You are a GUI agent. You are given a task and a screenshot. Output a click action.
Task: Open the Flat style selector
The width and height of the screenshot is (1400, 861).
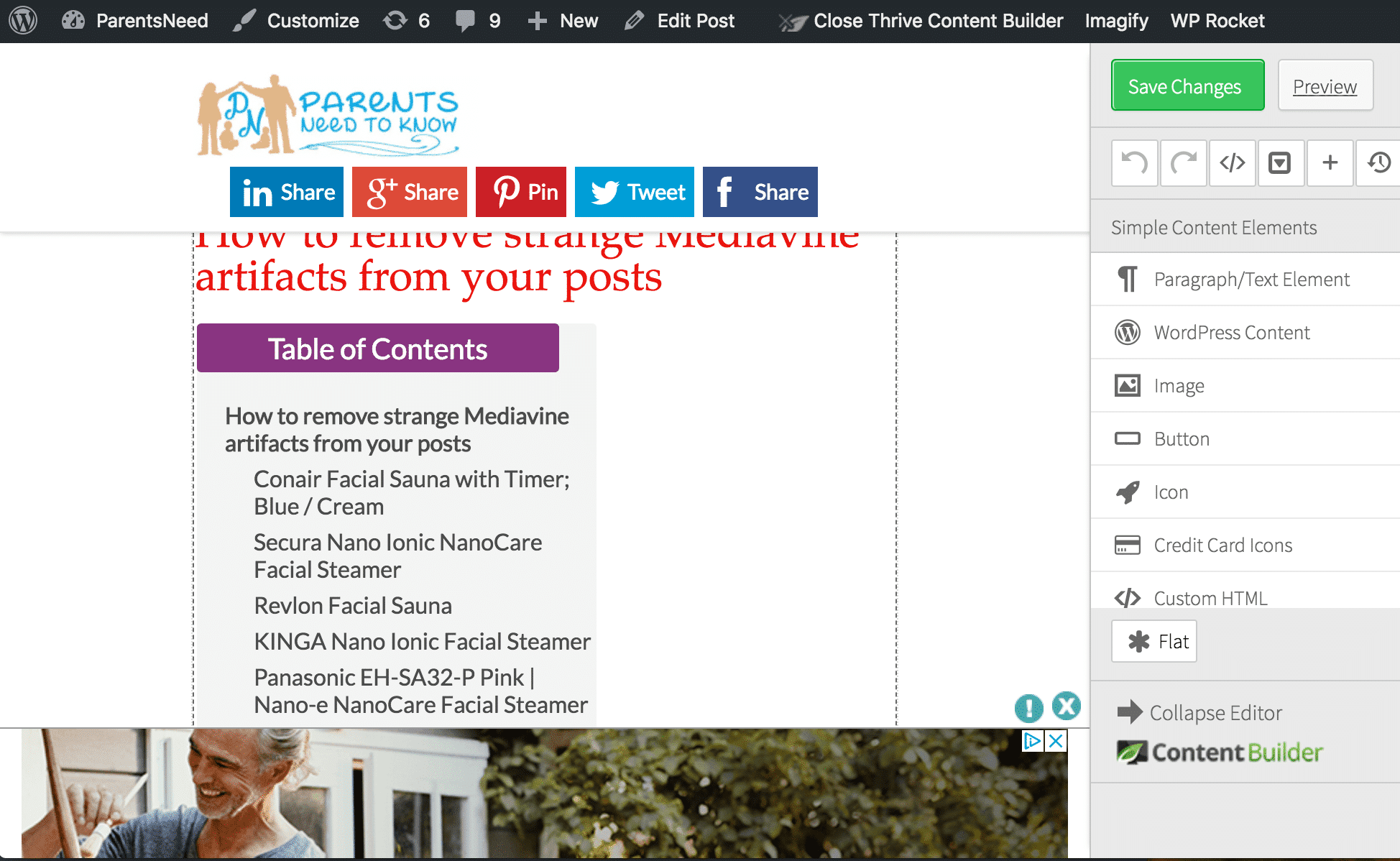coord(1154,641)
